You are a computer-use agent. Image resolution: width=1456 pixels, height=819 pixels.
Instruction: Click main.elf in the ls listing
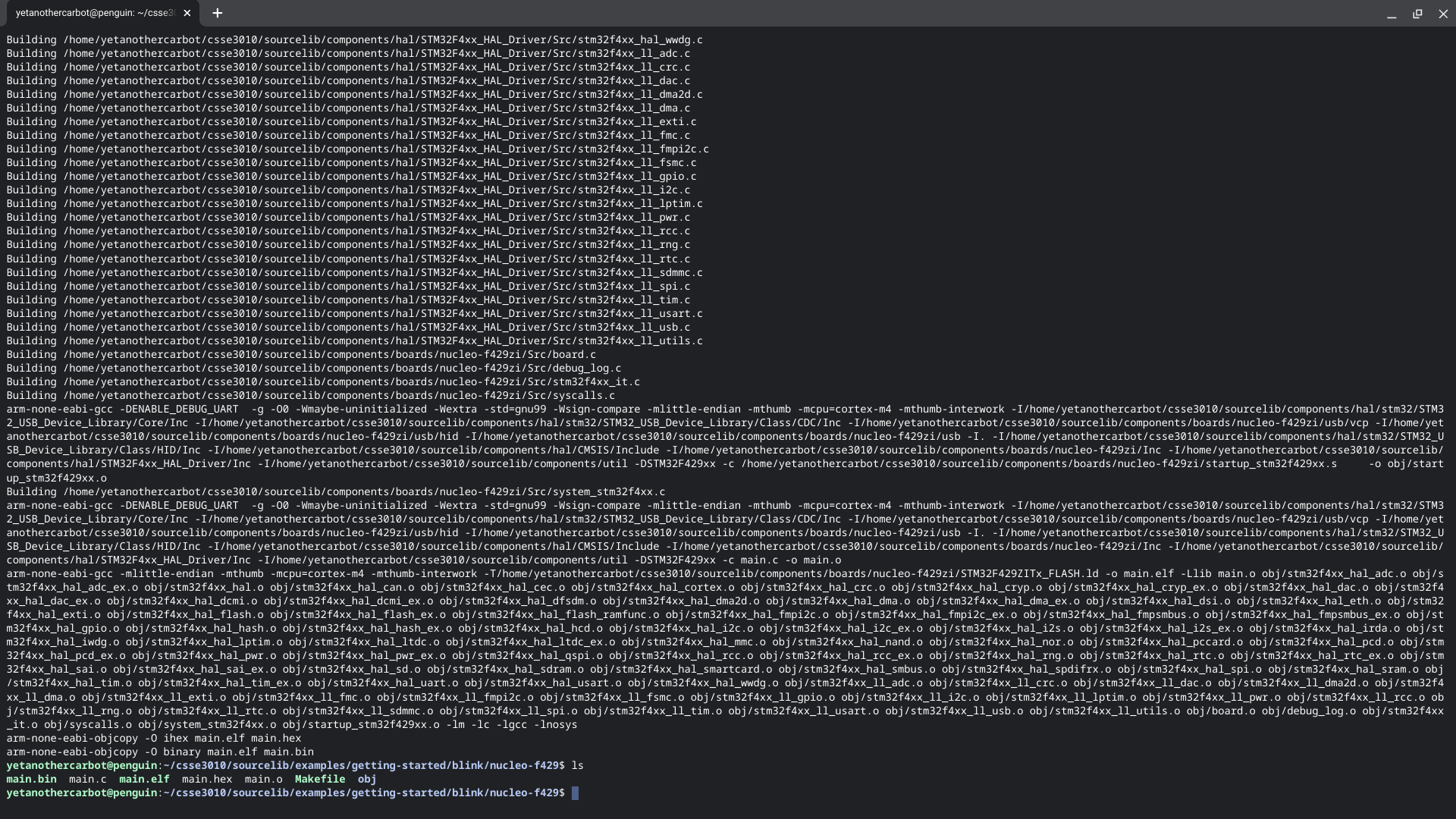tap(144, 779)
